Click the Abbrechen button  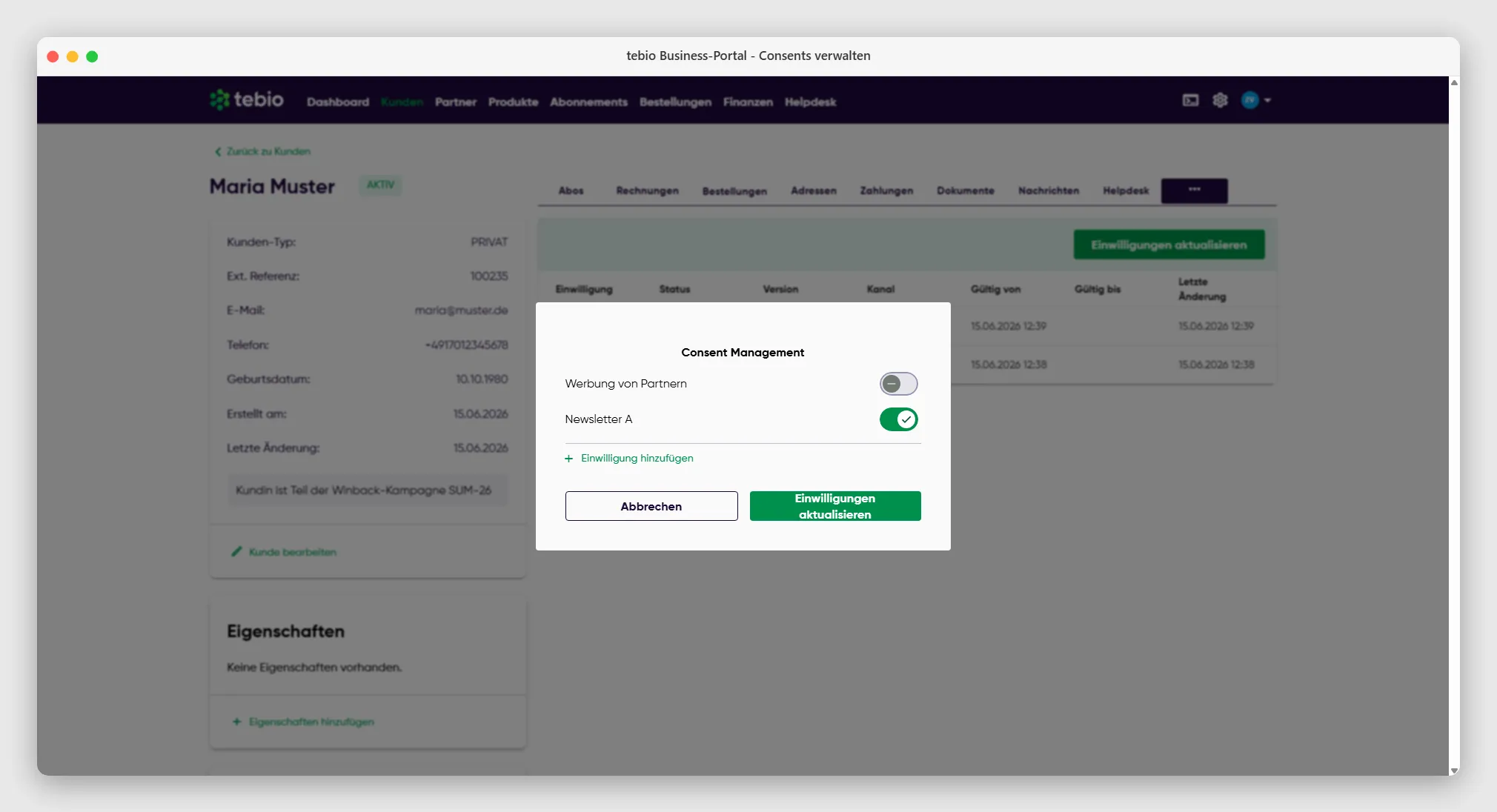pyautogui.click(x=651, y=506)
